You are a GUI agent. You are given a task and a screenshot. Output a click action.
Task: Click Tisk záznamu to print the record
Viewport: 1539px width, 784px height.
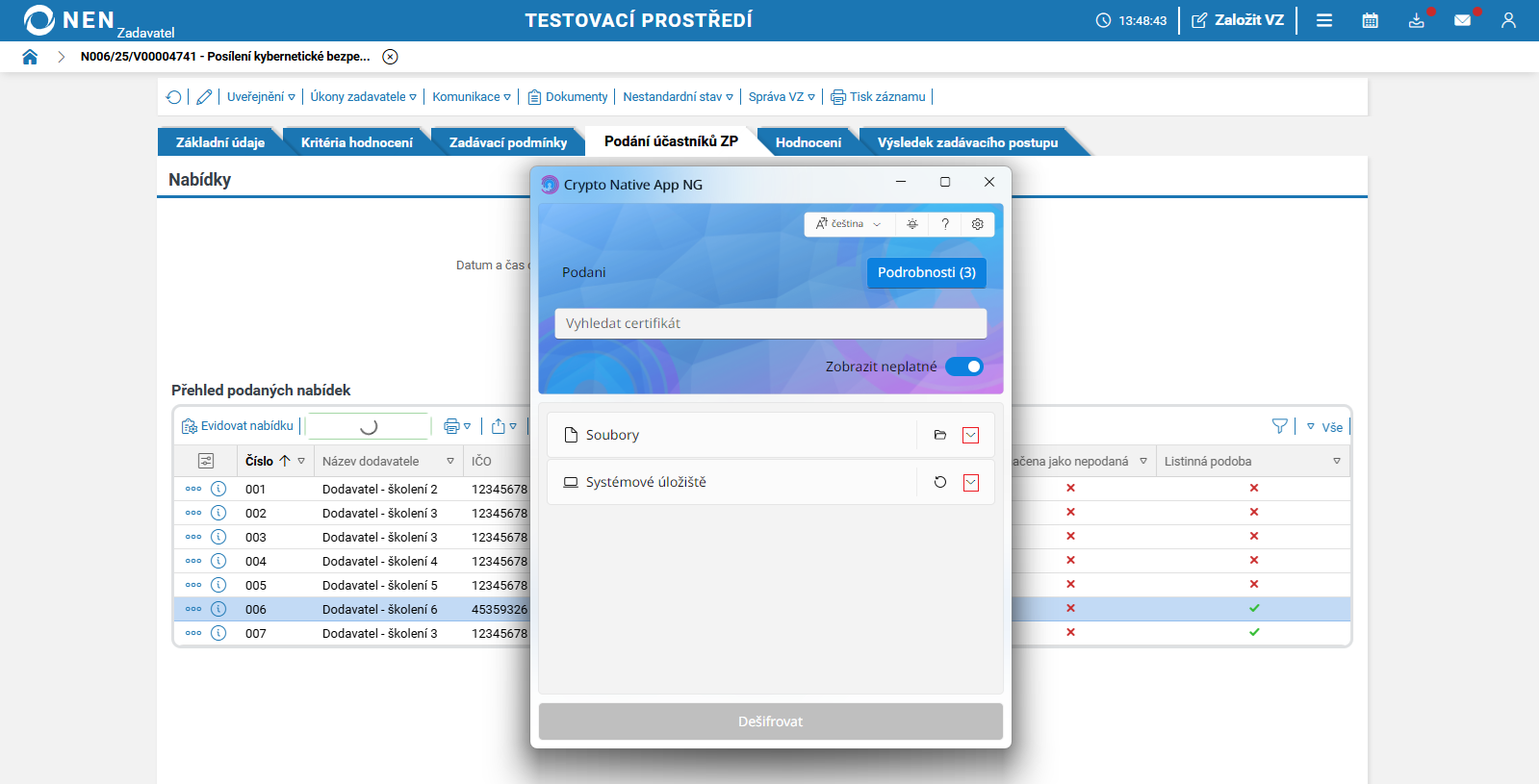coord(878,97)
